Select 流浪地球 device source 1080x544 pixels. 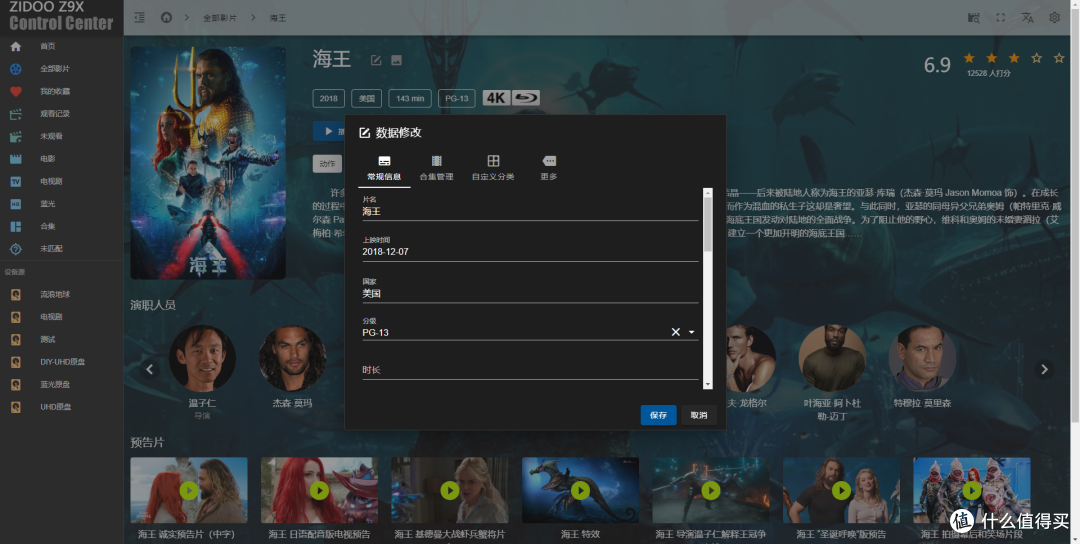(62, 294)
